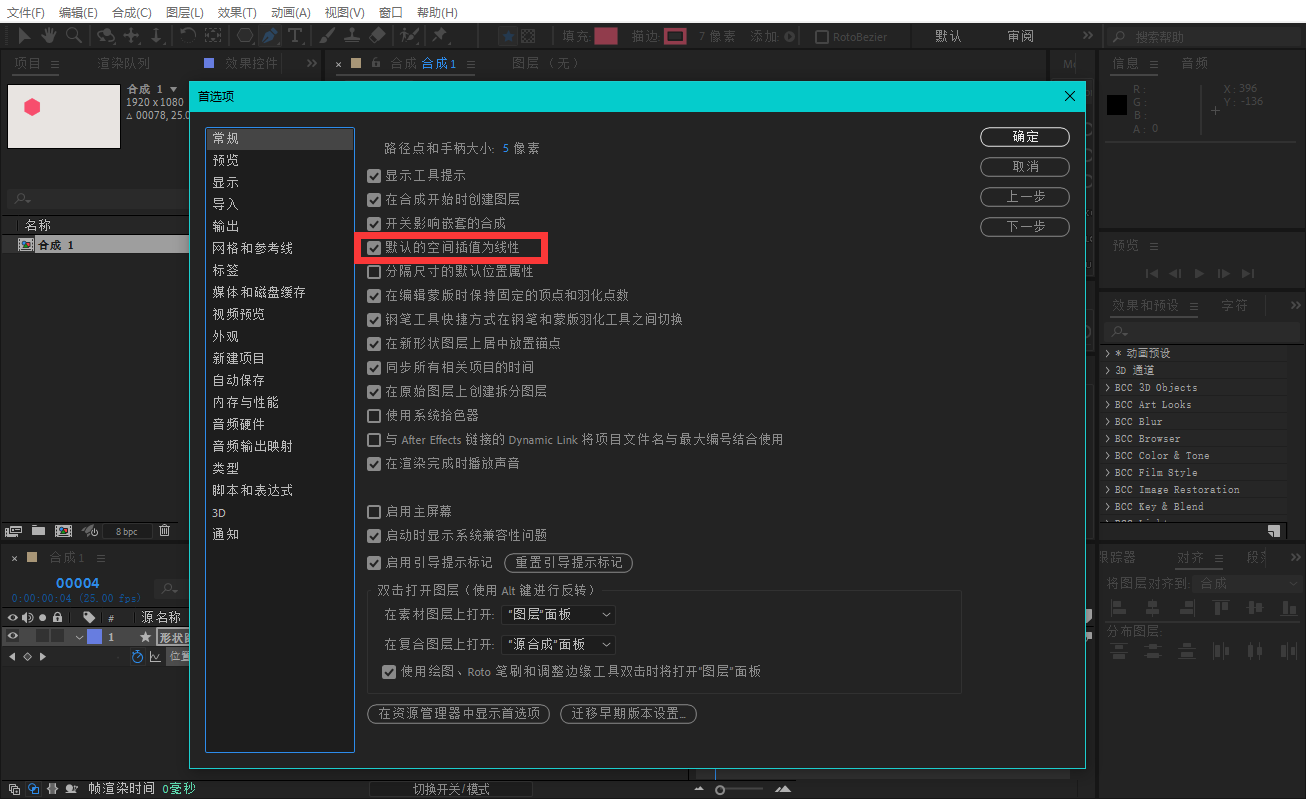
Task: Select the Clone Stamp tool
Action: 352,35
